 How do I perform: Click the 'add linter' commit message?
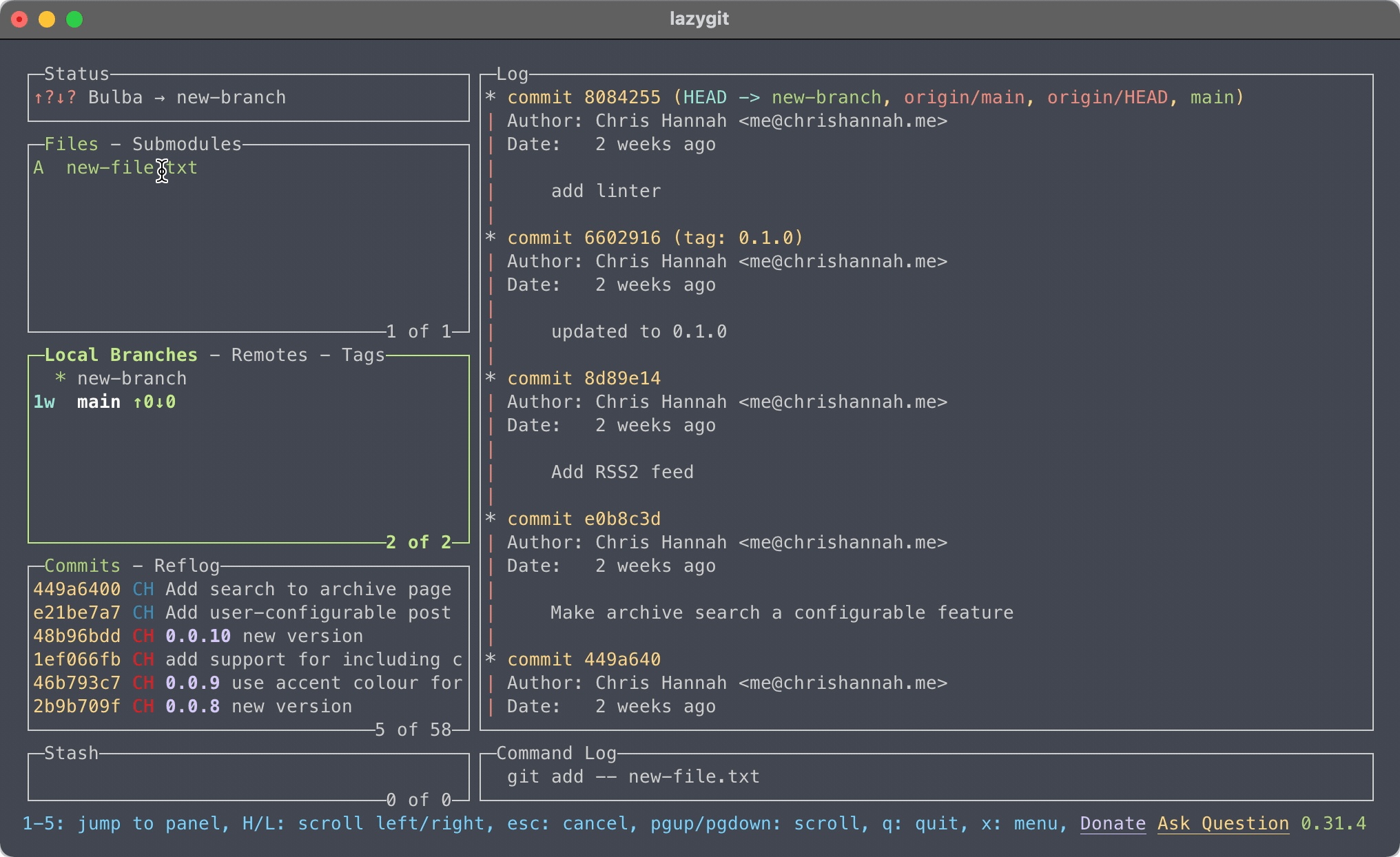coord(606,191)
